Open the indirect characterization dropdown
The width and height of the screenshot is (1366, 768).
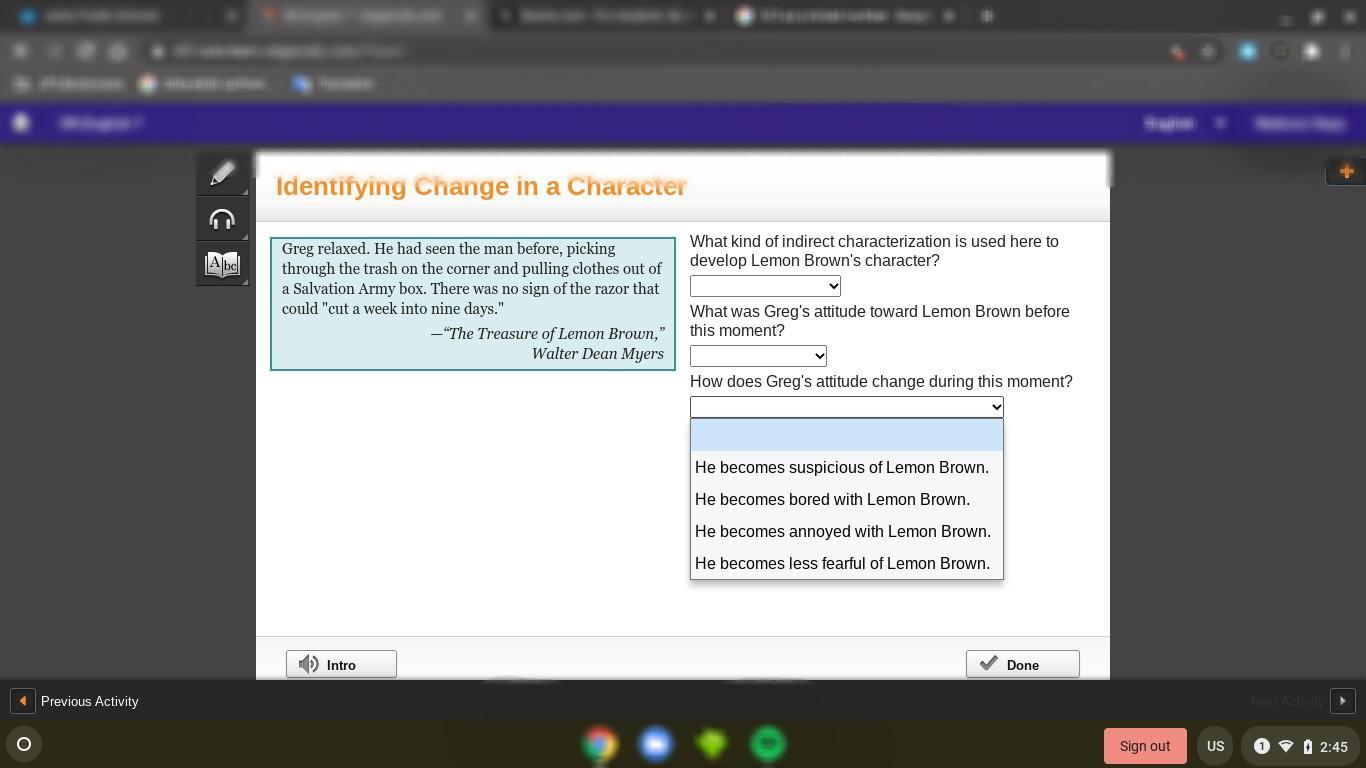[x=765, y=286]
